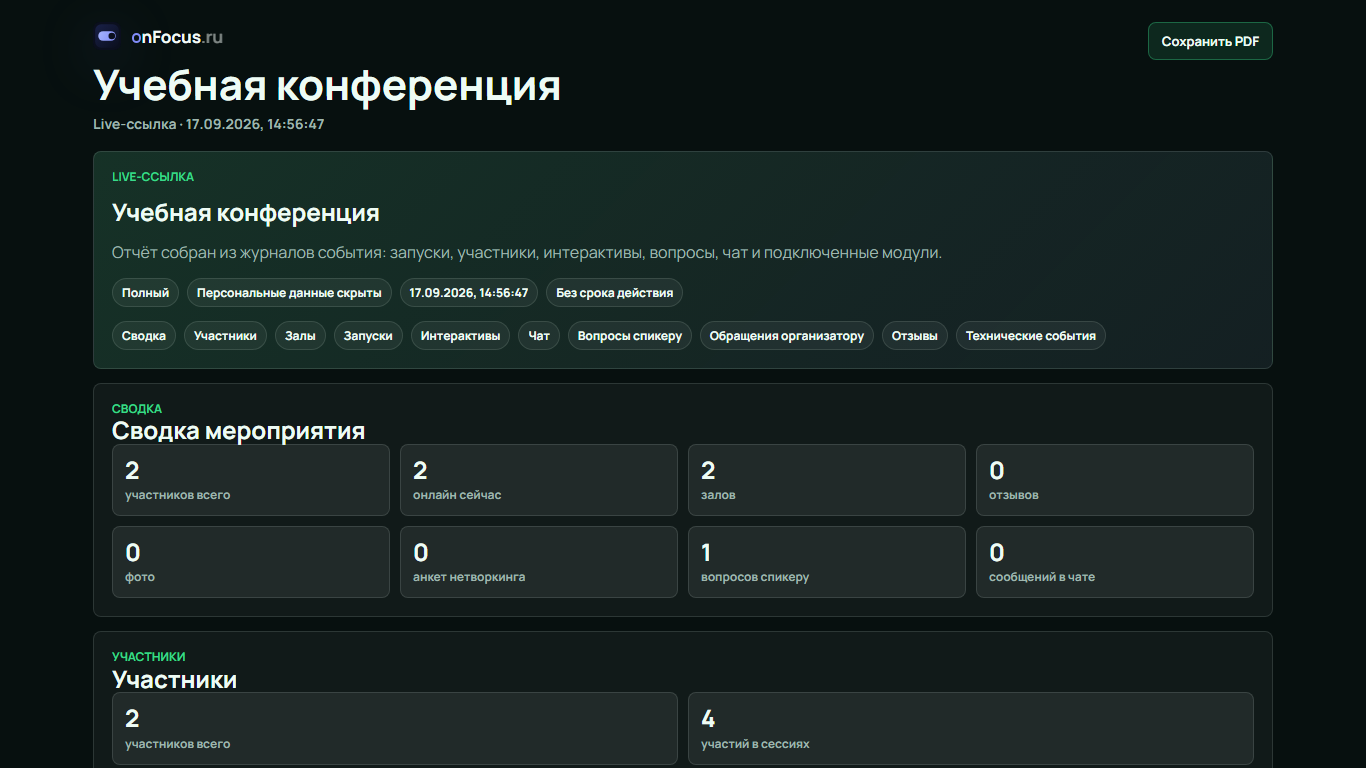1366x768 pixels.
Task: Click the 17.09.2026, 14:56:47 timestamp badge
Action: 469,293
